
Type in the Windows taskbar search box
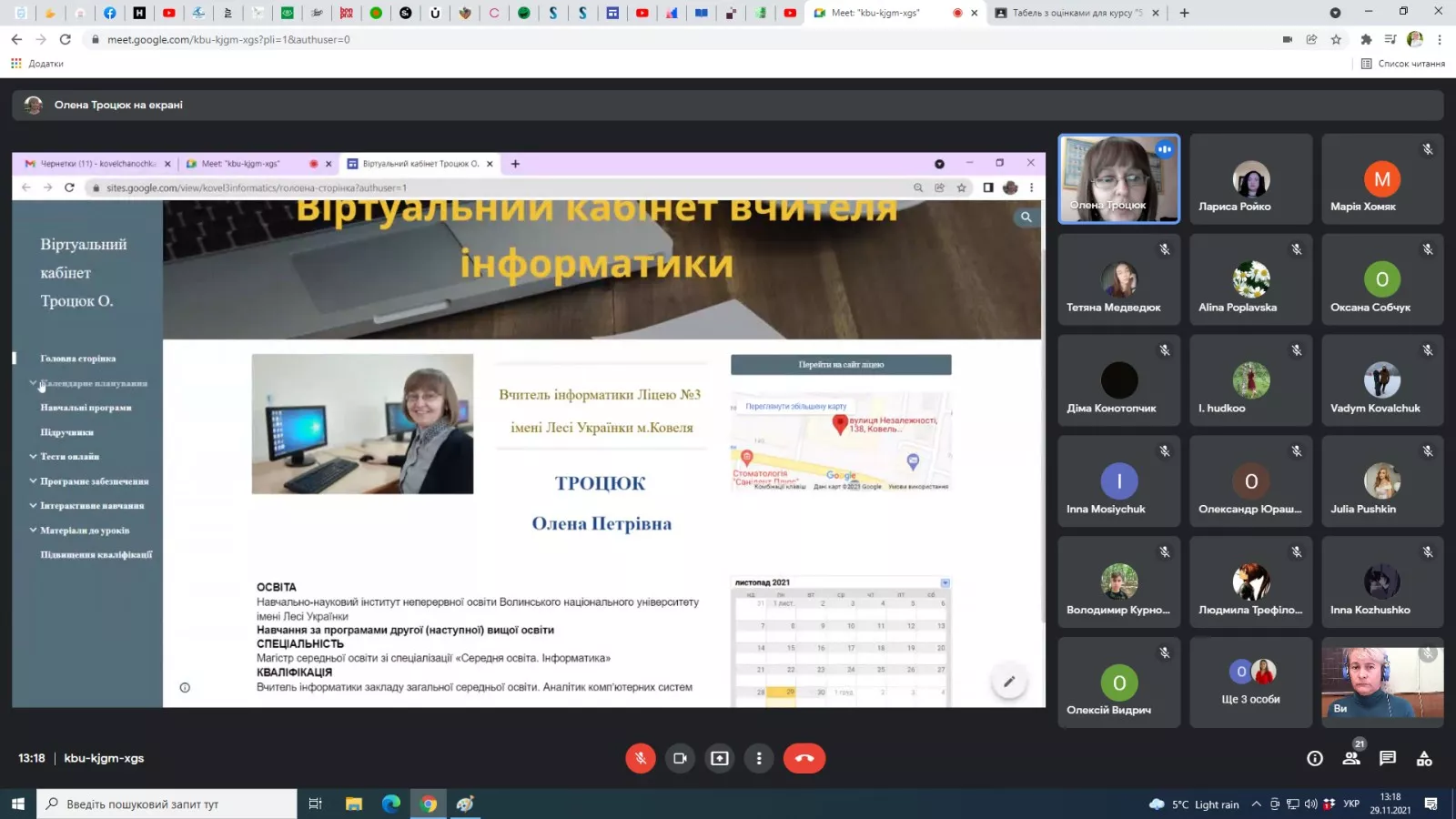click(168, 804)
